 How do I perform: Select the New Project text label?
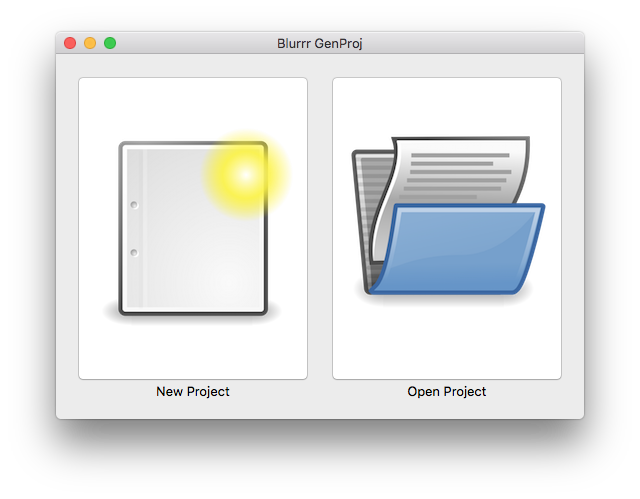coord(192,392)
